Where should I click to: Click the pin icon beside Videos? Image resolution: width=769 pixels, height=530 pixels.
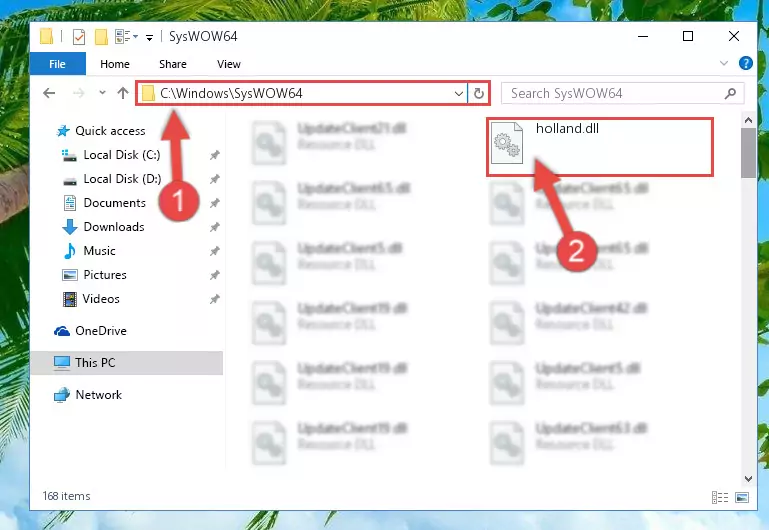tap(214, 299)
